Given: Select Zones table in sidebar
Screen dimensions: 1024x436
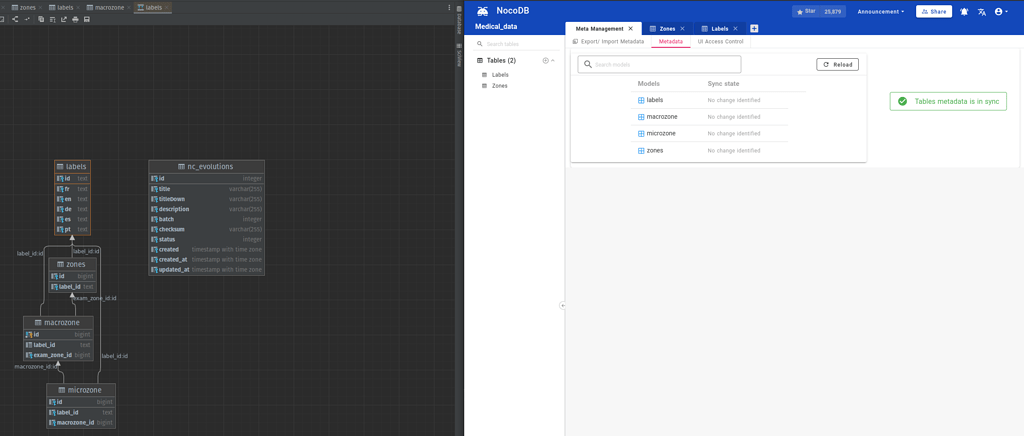Looking at the screenshot, I should pyautogui.click(x=499, y=86).
